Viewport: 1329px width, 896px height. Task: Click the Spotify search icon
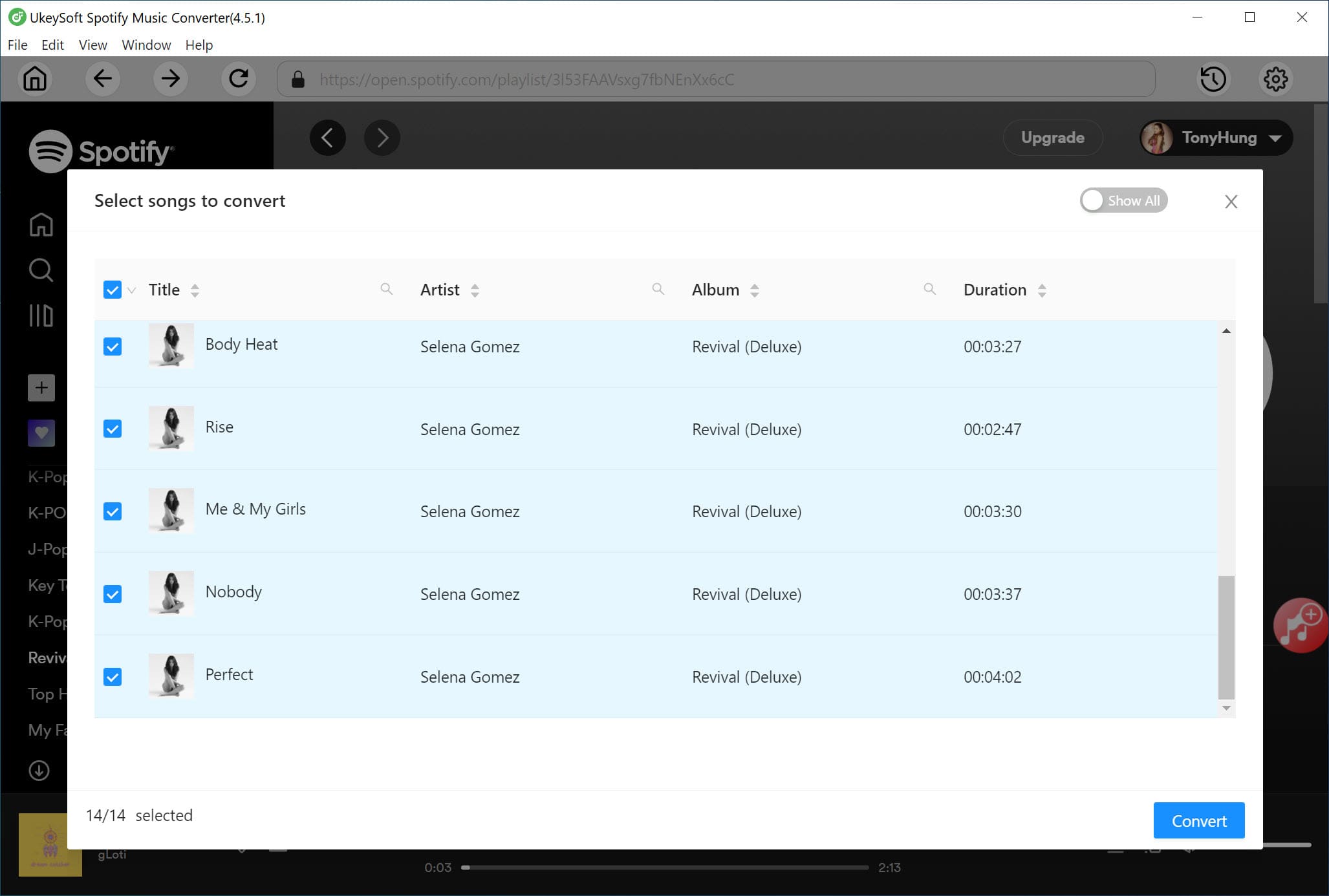41,270
